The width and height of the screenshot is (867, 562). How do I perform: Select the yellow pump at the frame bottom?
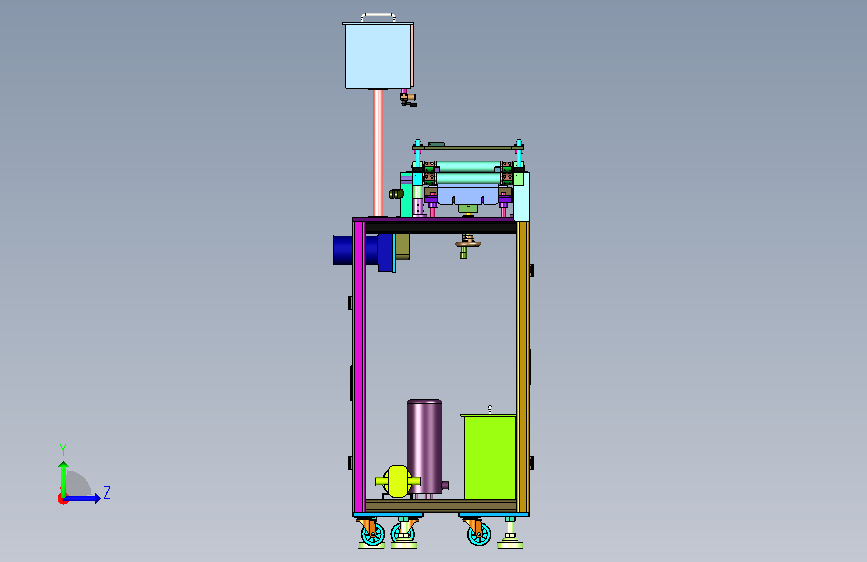pos(398,481)
